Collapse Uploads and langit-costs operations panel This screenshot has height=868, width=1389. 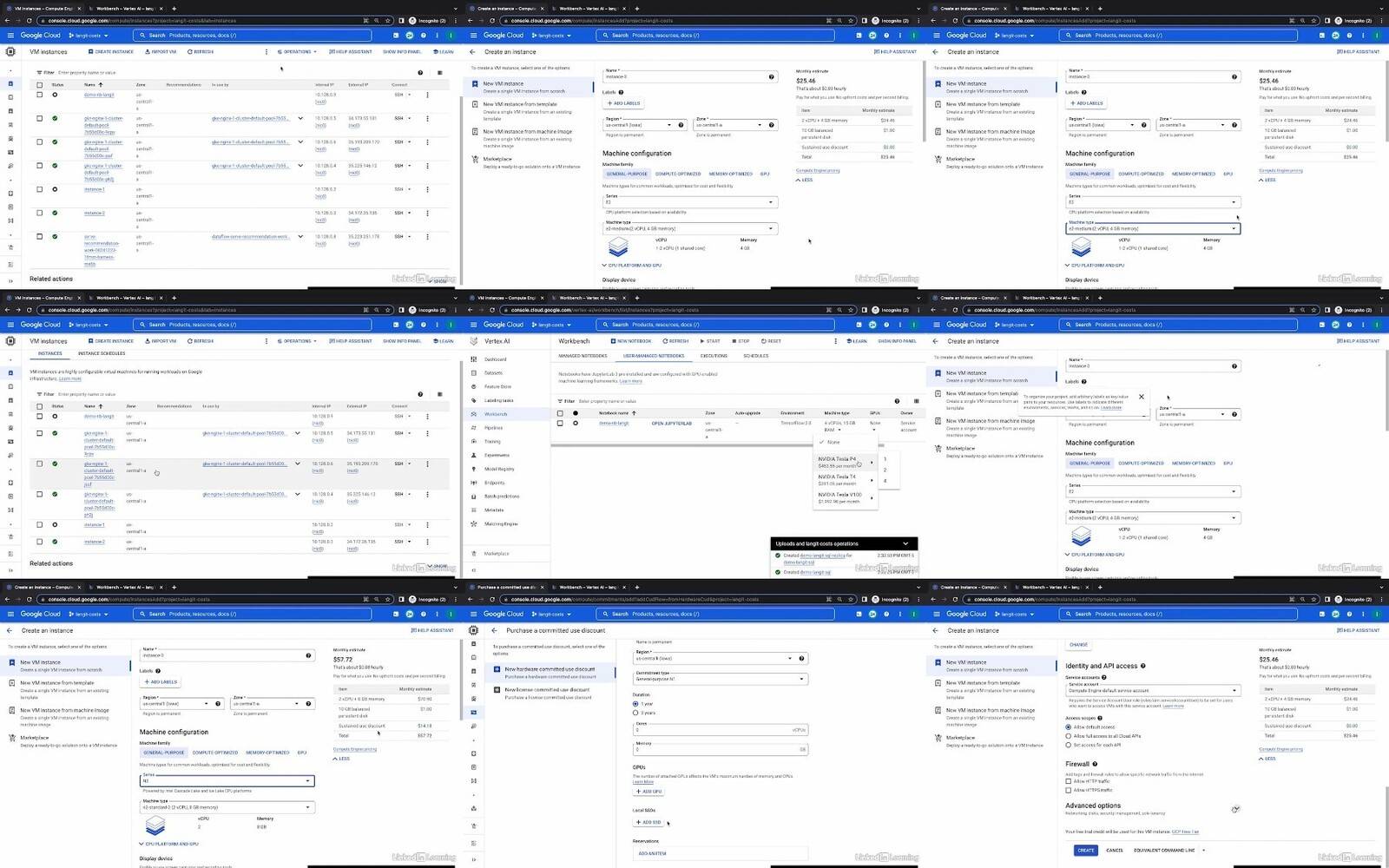pos(905,543)
